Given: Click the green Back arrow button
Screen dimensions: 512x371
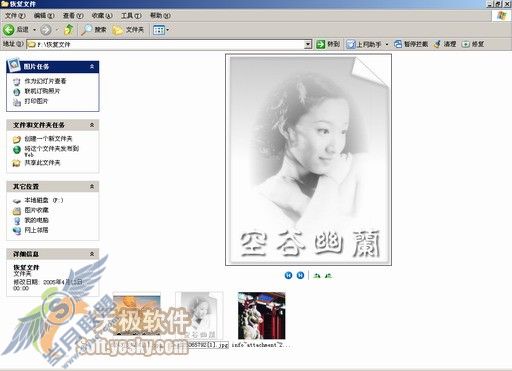Looking at the screenshot, I should tap(9, 30).
